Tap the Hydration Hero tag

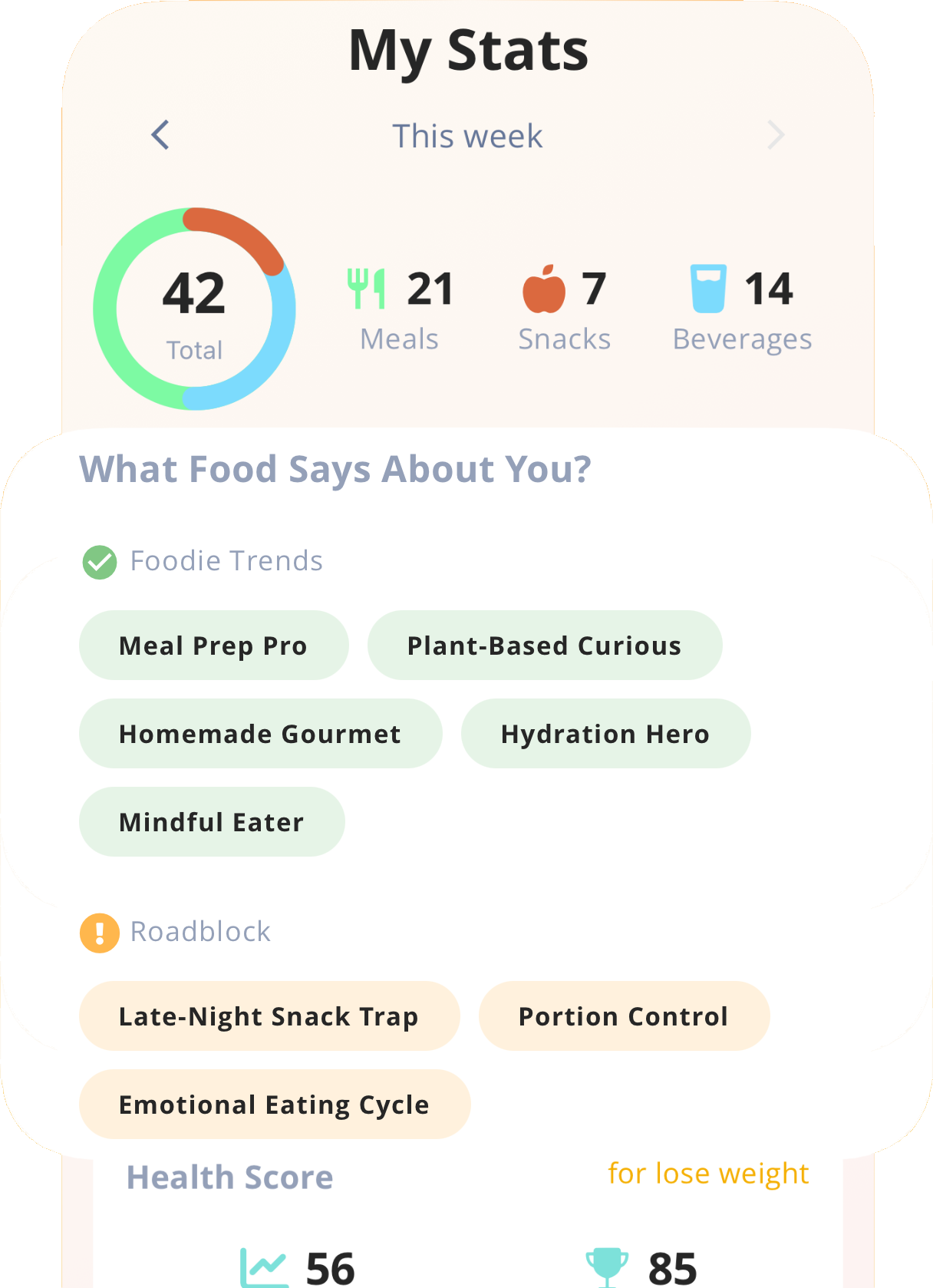(x=605, y=734)
